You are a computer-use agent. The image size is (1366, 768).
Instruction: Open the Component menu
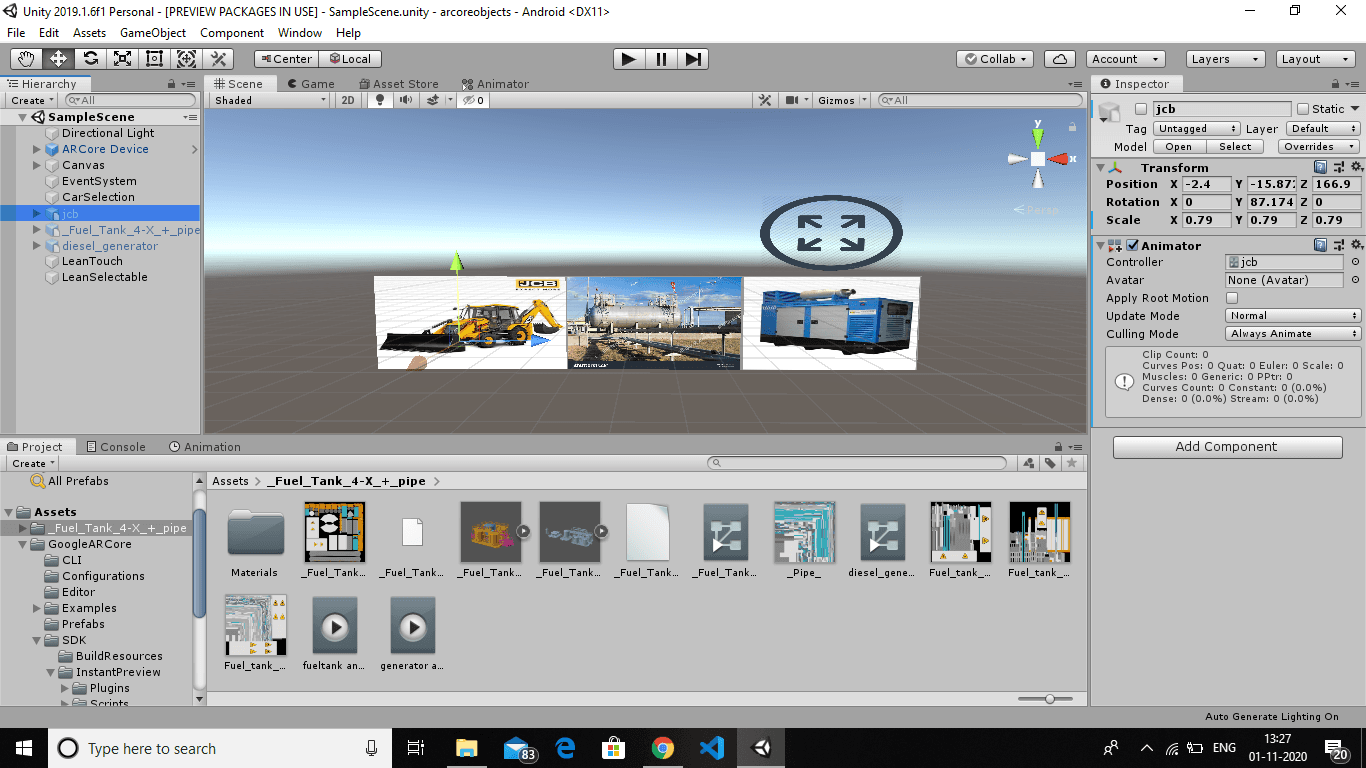coord(232,33)
